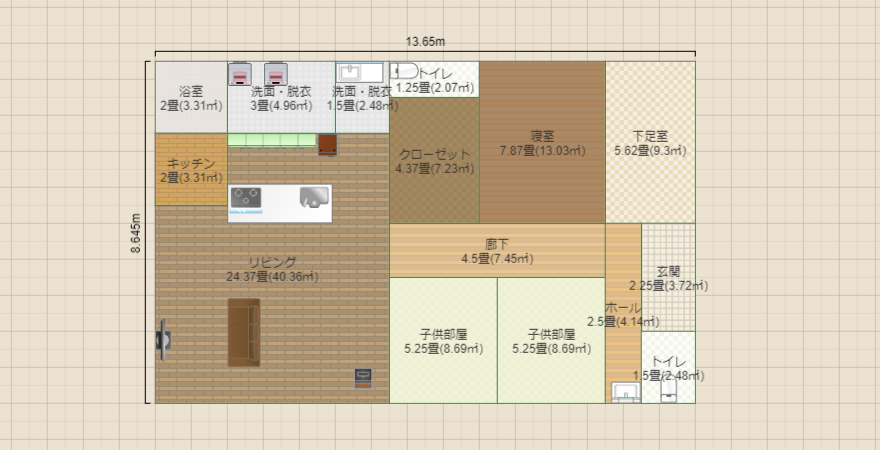Screen dimensions: 880x450
Task: Select the brown sofa in the リビング
Action: pyautogui.click(x=244, y=332)
